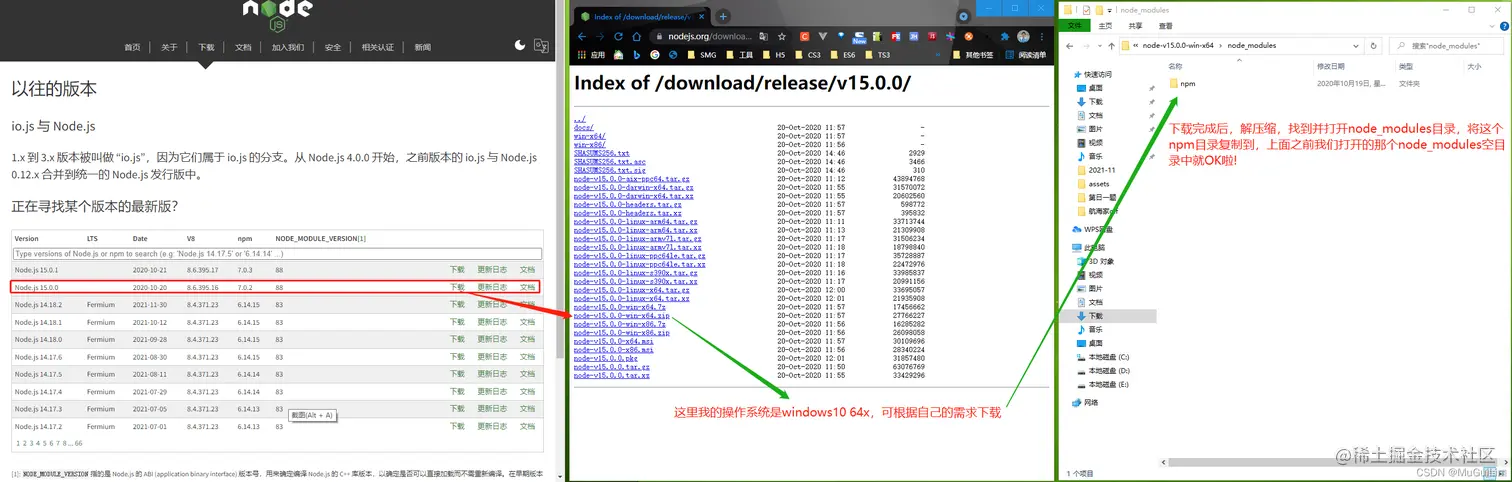The image size is (1512, 482).
Task: Click 文档 link for Node.js 14.18.2
Action: point(527,305)
